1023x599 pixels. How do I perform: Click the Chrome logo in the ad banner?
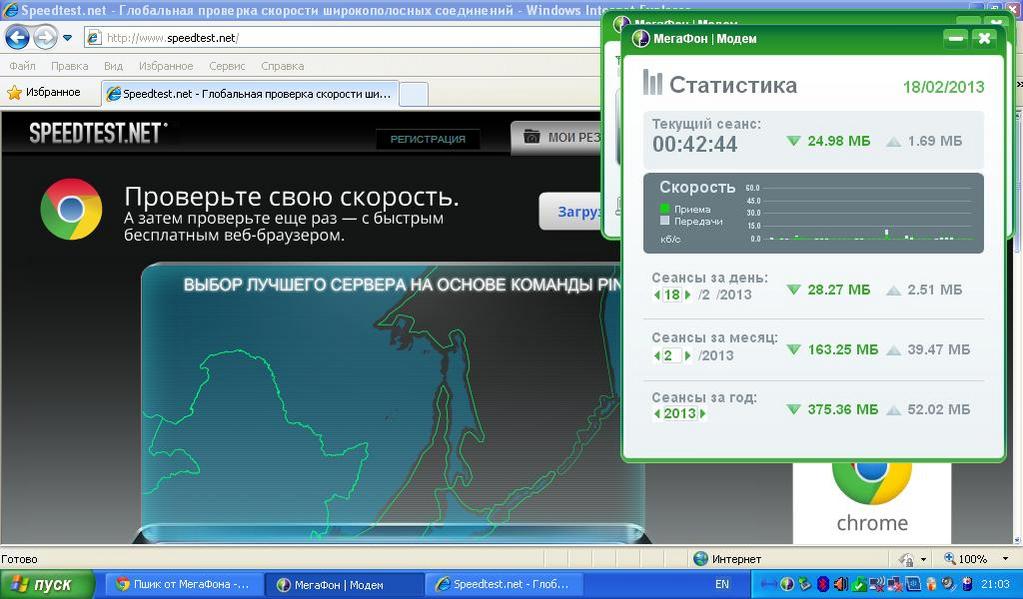pos(71,209)
